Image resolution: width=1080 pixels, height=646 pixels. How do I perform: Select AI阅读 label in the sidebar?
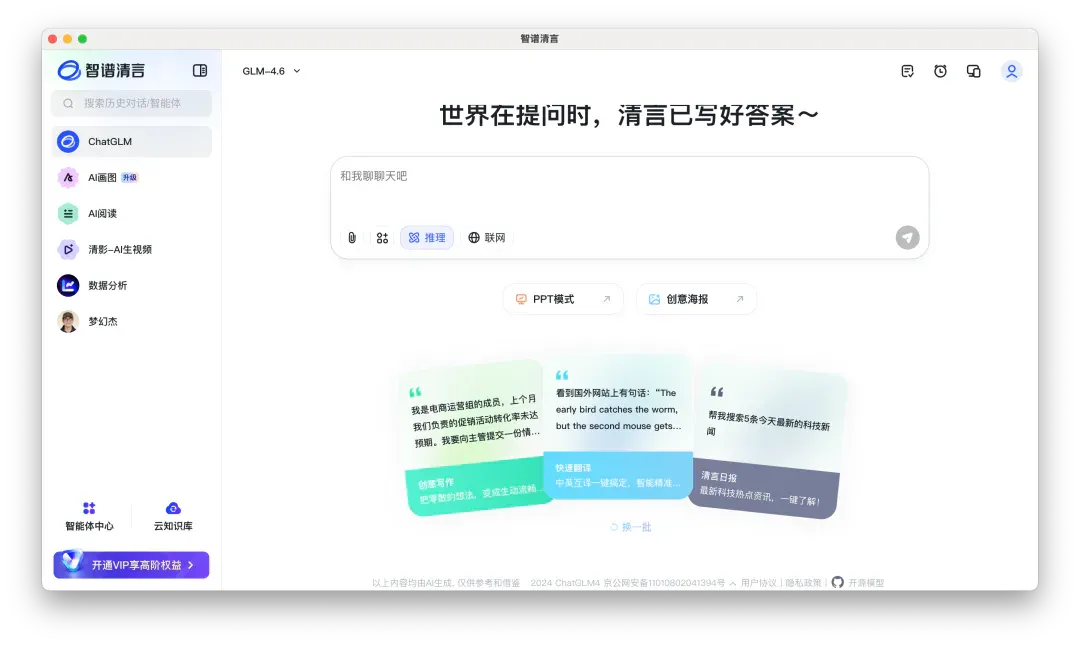pos(102,213)
